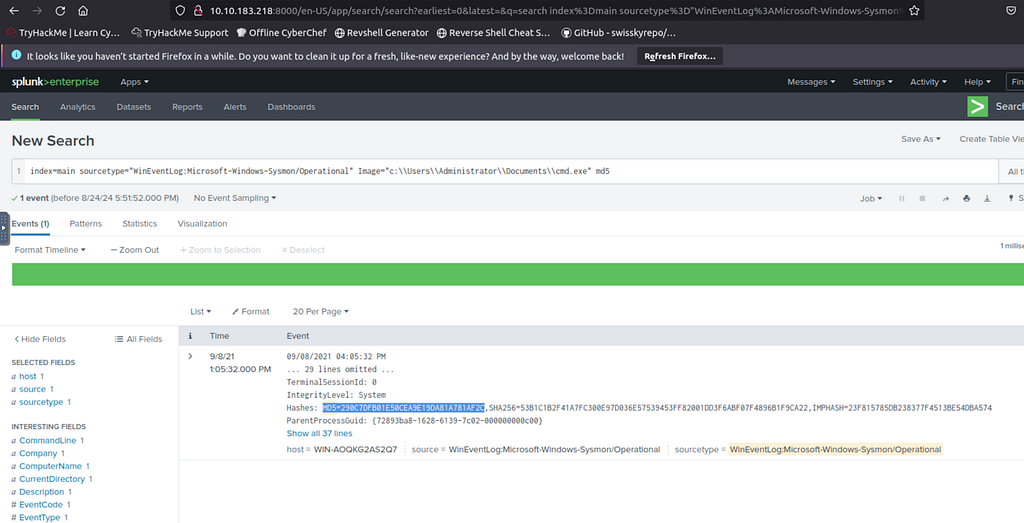Go back using the browser back arrow
The width and height of the screenshot is (1024, 523).
coord(14,10)
